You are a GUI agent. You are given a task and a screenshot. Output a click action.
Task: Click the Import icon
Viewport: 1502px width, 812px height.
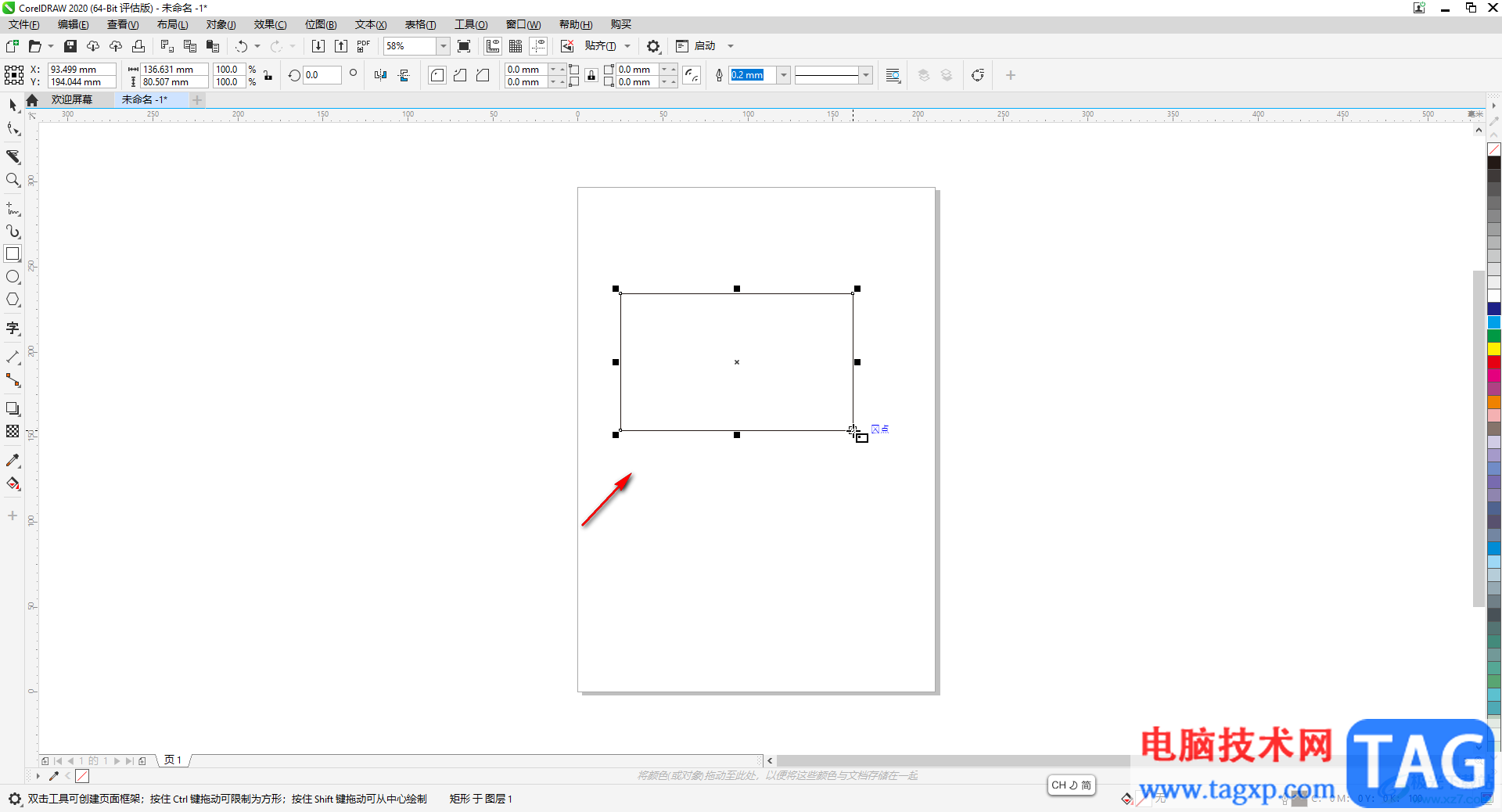pos(318,46)
